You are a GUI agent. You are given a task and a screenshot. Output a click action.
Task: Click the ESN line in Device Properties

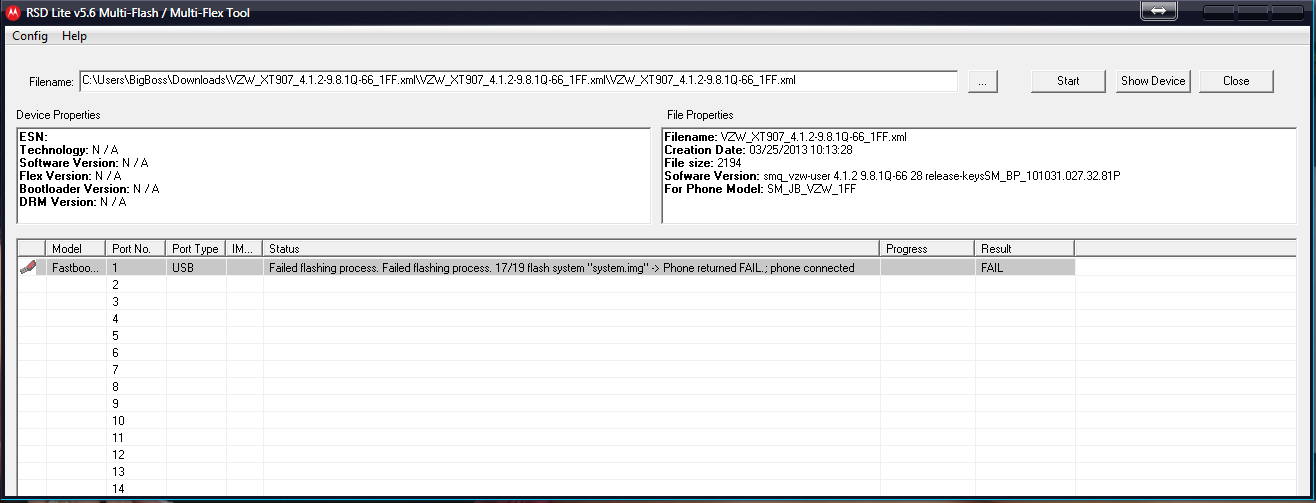[33, 137]
